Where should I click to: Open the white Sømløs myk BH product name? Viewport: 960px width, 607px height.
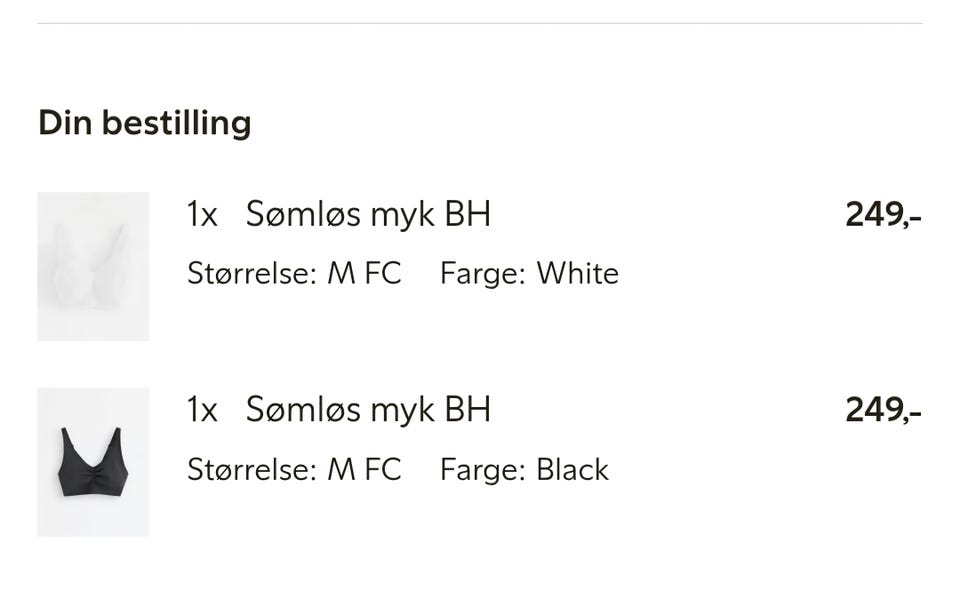(x=368, y=214)
